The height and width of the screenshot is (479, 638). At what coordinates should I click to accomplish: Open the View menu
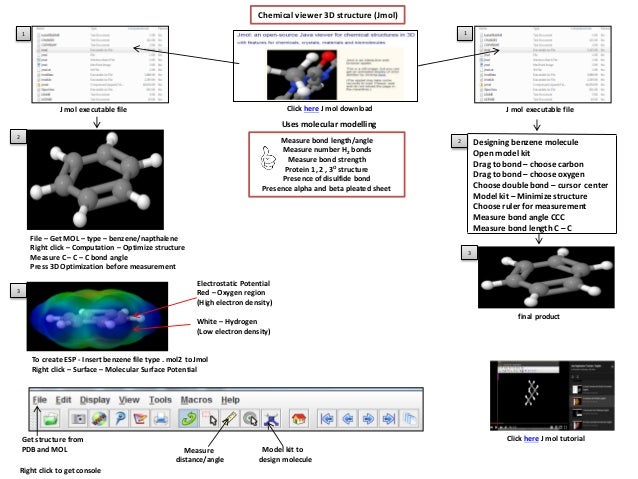coord(129,400)
